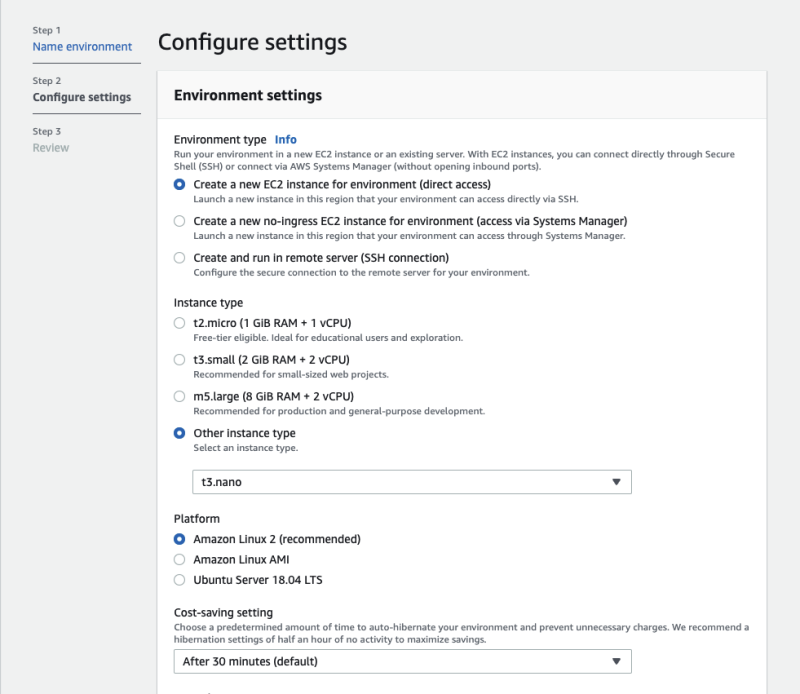The width and height of the screenshot is (800, 694).
Task: Choose the m5.large instance type
Action: click(179, 397)
